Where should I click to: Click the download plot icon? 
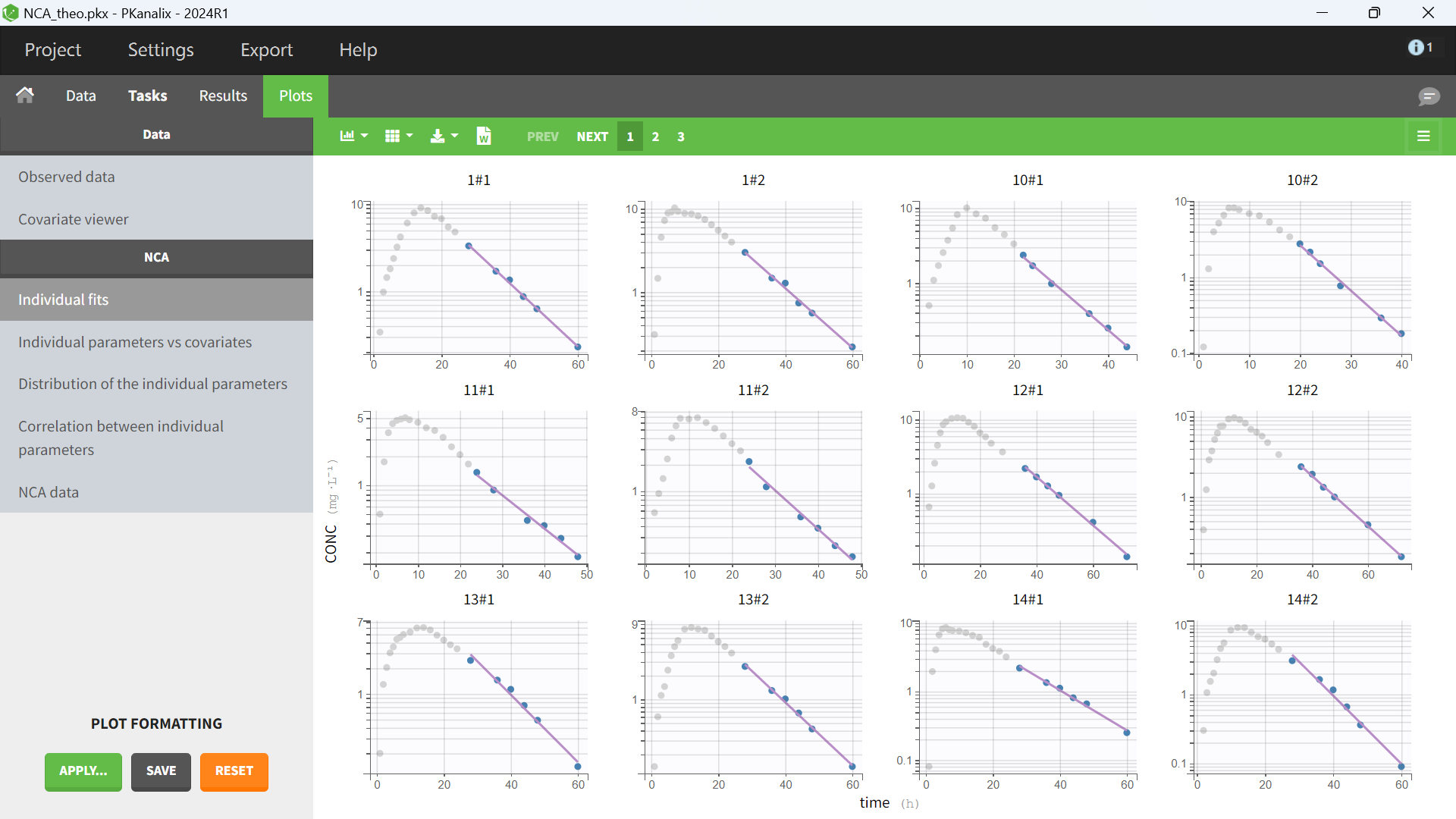point(438,136)
